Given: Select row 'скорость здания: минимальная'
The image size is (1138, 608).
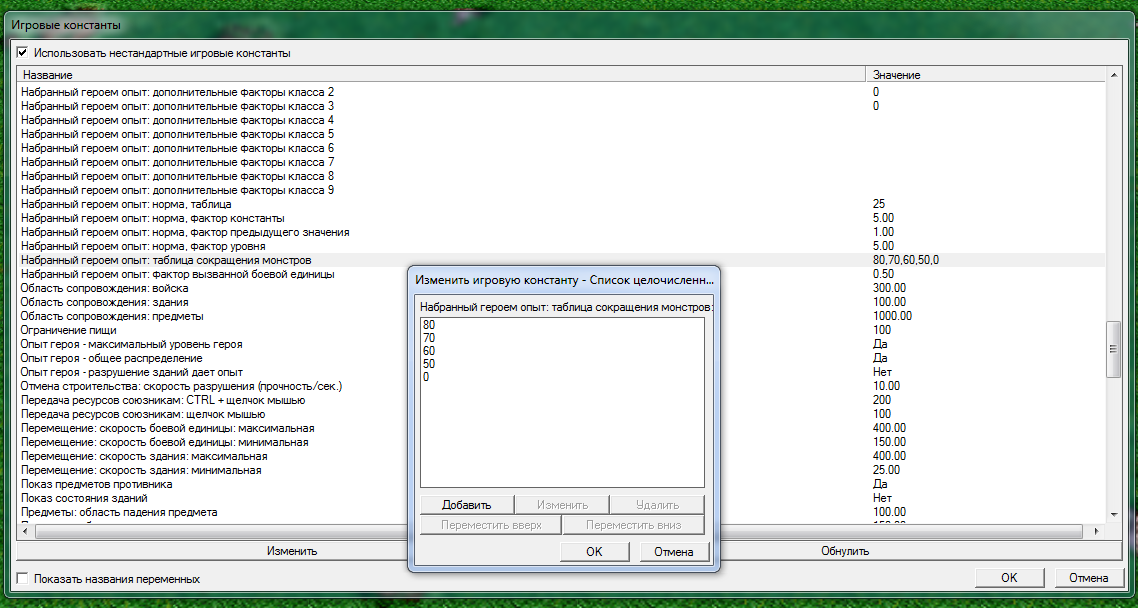Looking at the screenshot, I should coord(213,470).
